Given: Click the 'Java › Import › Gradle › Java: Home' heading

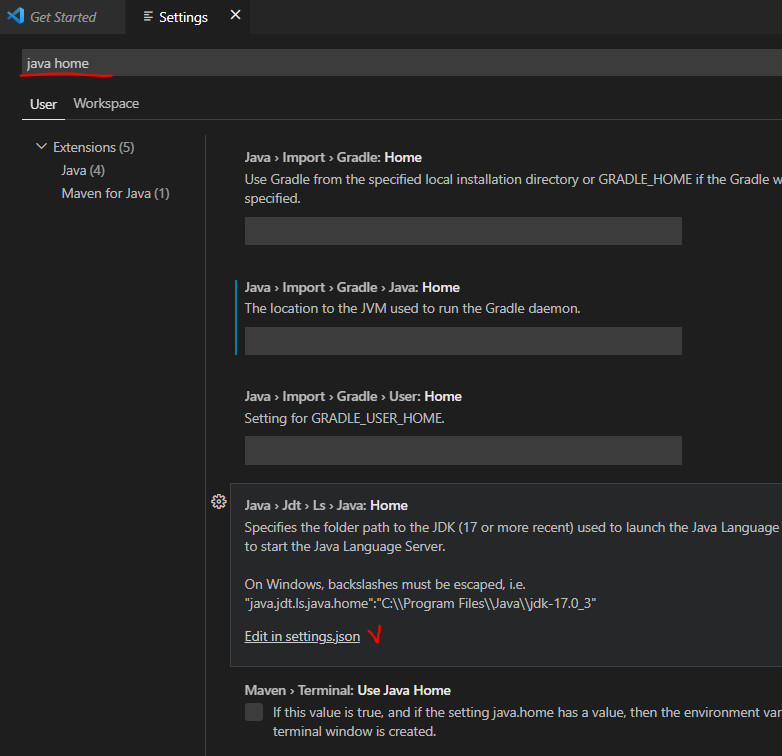Looking at the screenshot, I should pos(352,288).
